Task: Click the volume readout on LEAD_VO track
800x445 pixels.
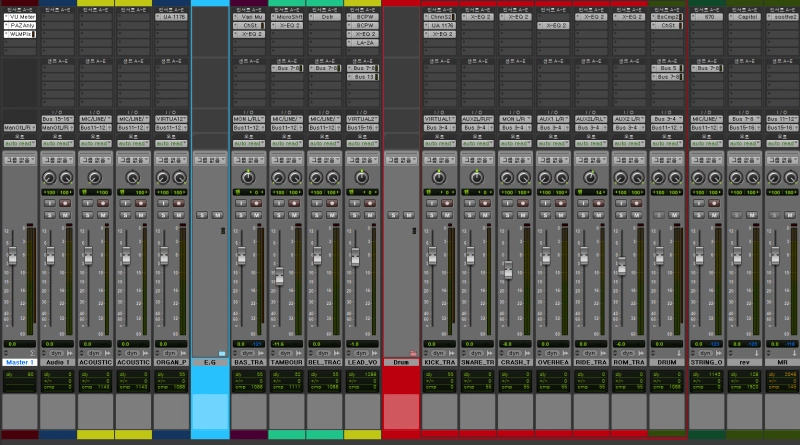Action: click(352, 343)
